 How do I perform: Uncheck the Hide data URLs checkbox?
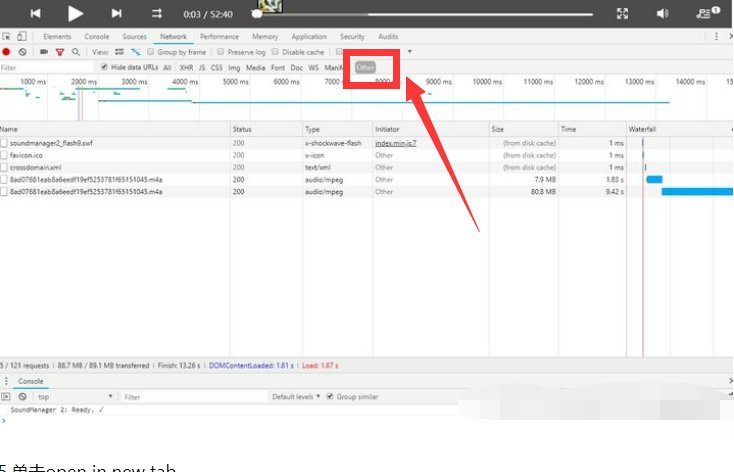105,67
